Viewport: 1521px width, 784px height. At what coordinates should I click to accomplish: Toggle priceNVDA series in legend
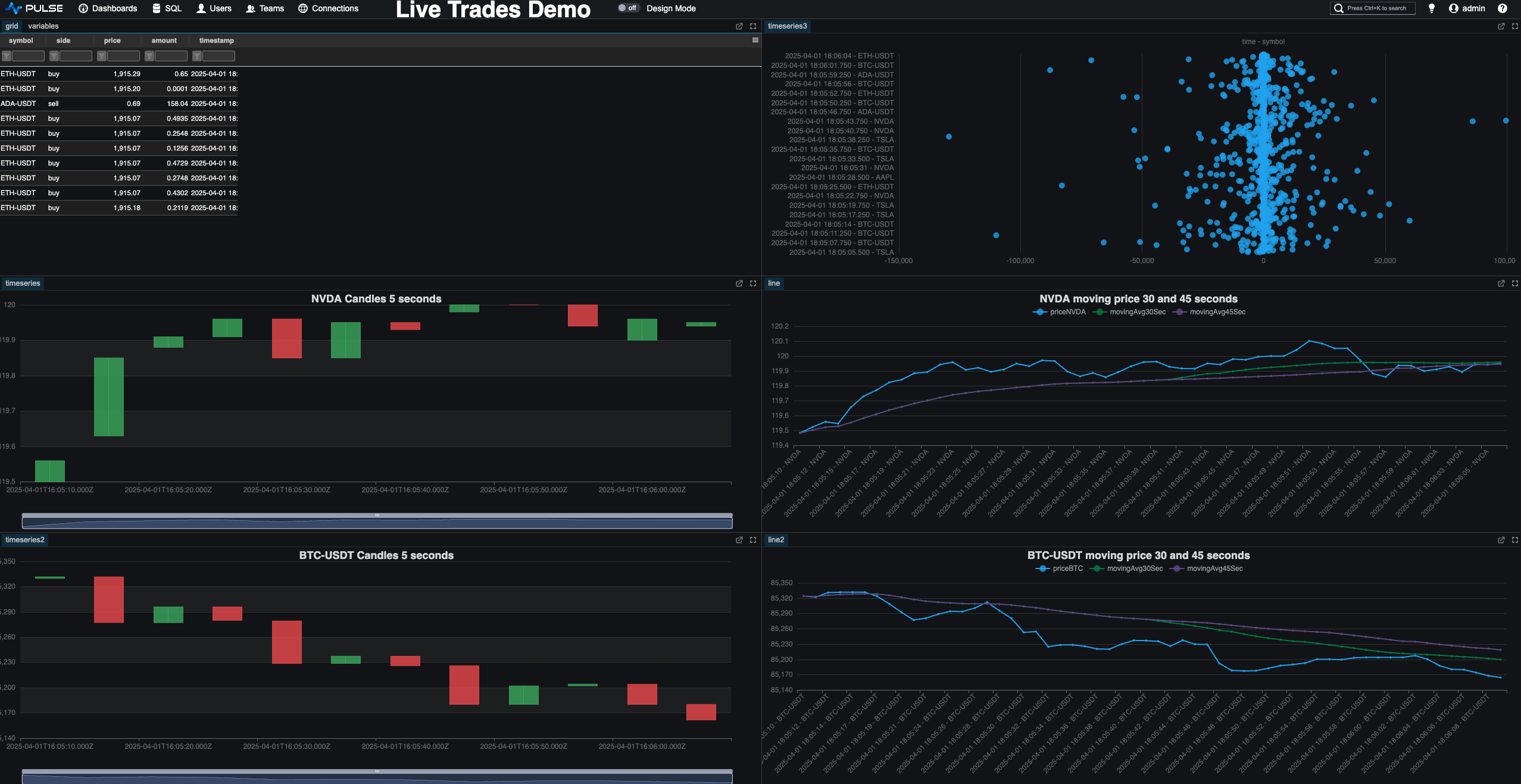(1060, 312)
